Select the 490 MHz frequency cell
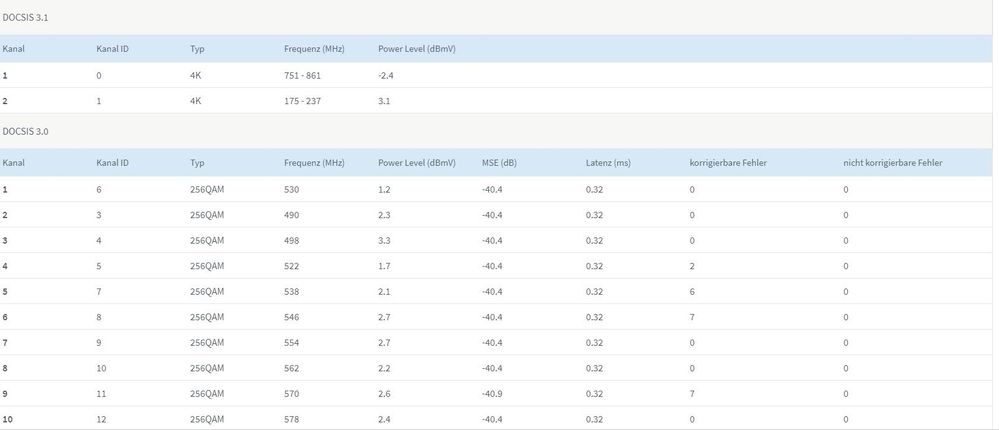The width and height of the screenshot is (999, 430). point(291,214)
